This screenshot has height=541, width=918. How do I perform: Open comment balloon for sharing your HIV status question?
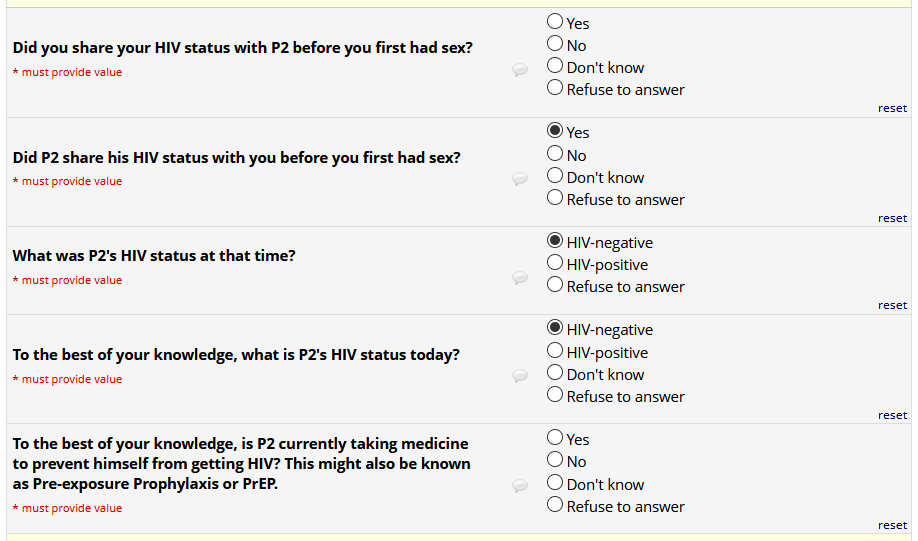(x=520, y=70)
